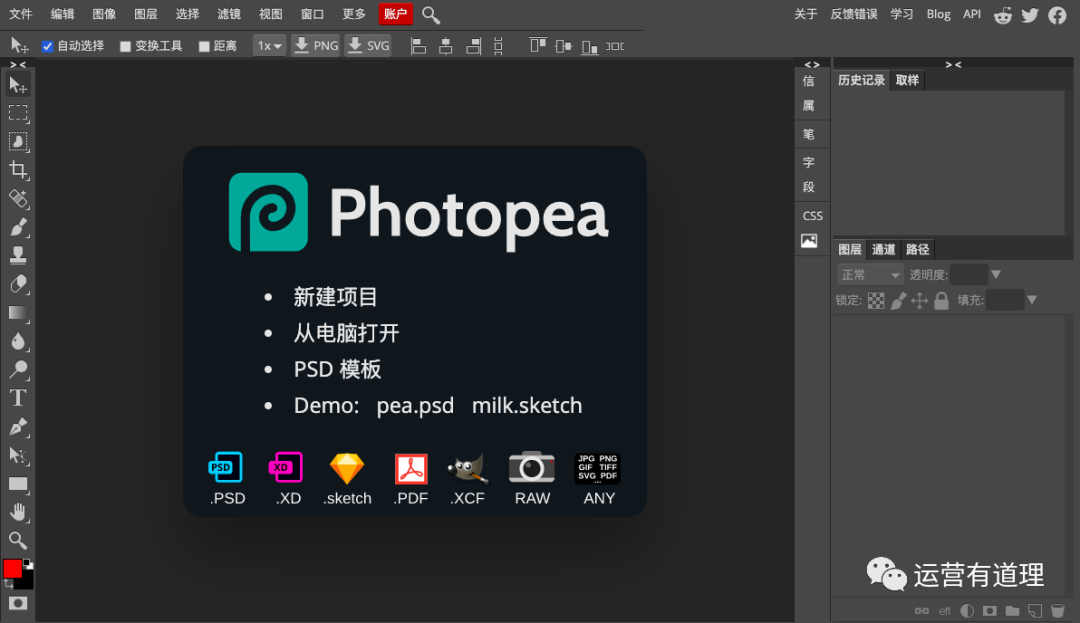Open the 滤镜 menu
This screenshot has width=1080, height=623.
pyautogui.click(x=228, y=14)
